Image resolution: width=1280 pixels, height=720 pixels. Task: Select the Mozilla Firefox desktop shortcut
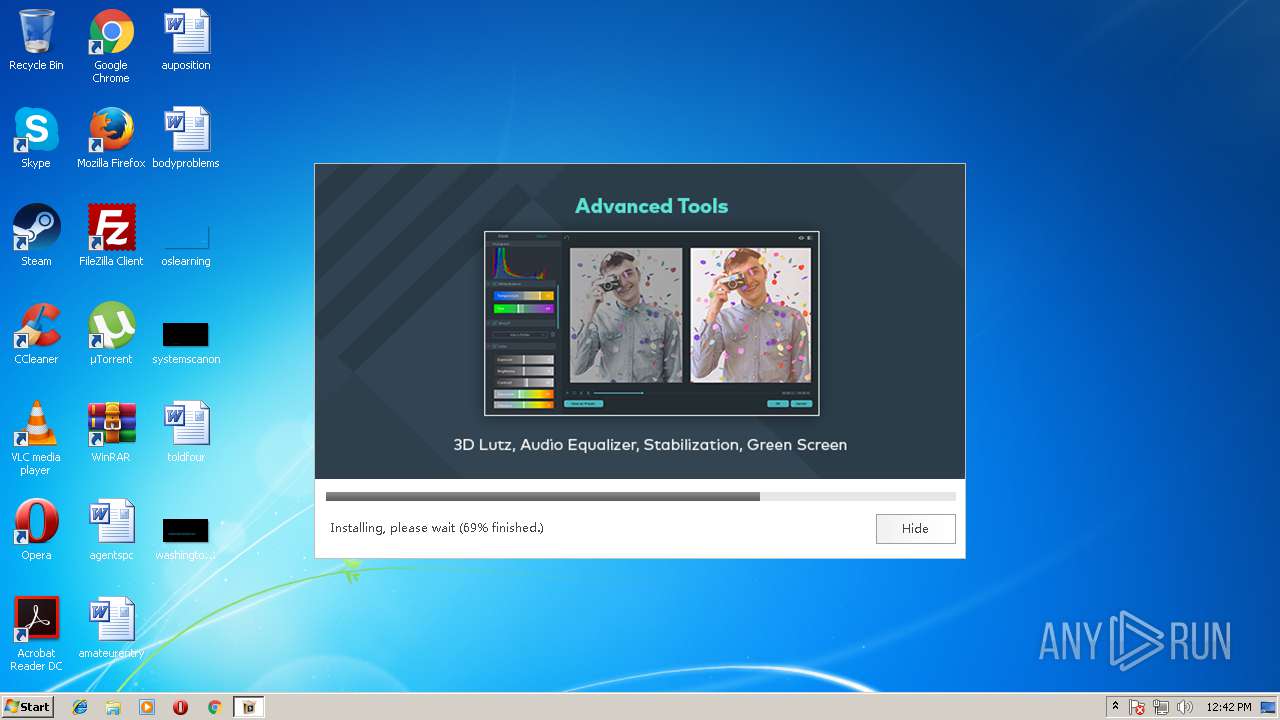click(111, 138)
